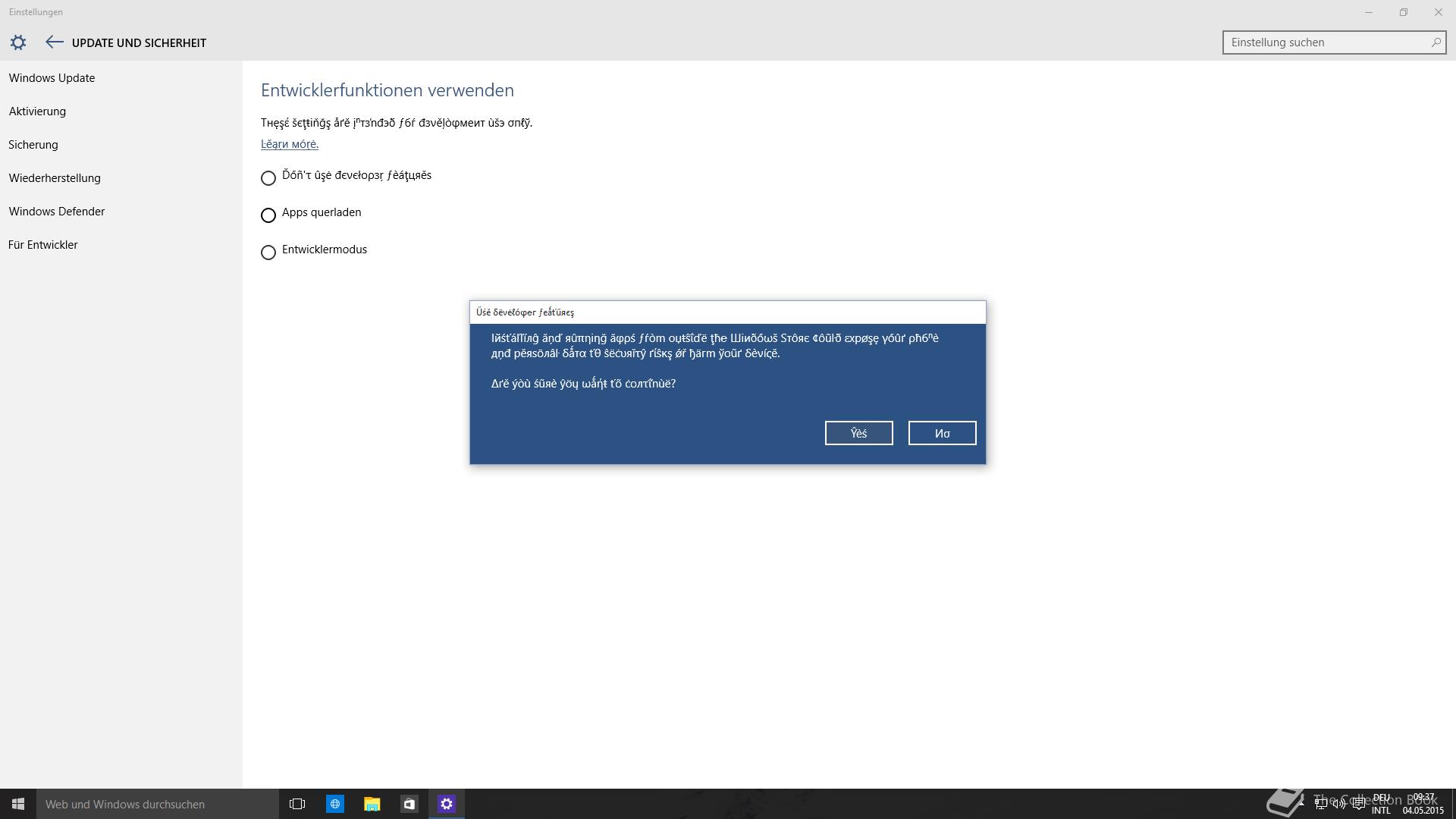
Task: Click the UPDATE UND SICHERHEIT title text
Action: [x=139, y=43]
